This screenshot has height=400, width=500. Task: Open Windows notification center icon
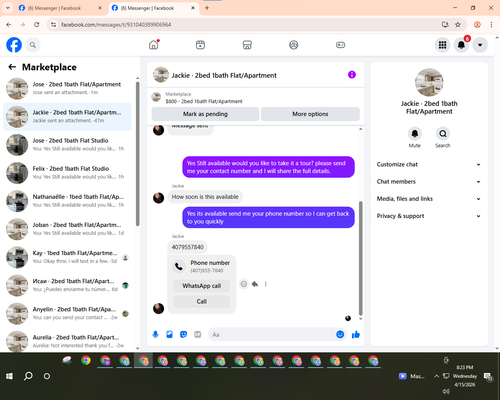(489, 376)
